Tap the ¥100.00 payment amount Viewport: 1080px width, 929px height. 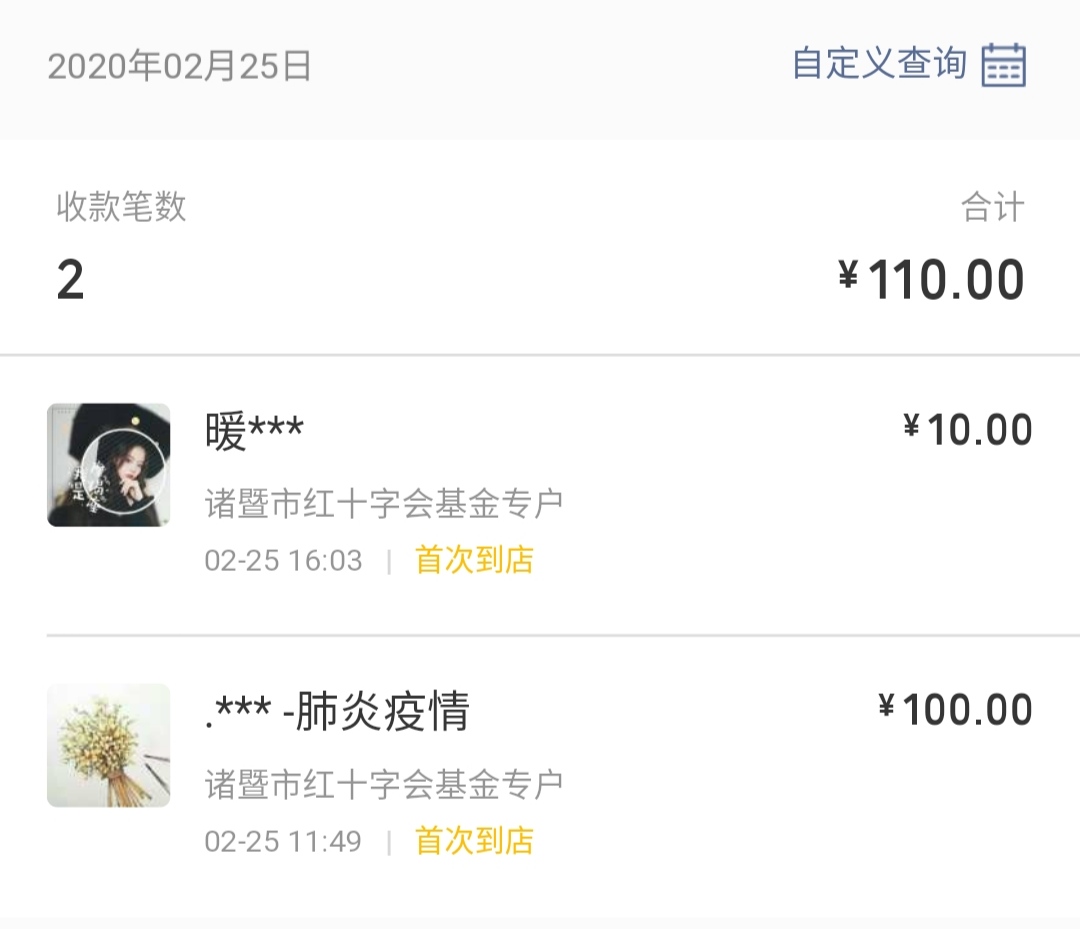pyautogui.click(x=955, y=710)
